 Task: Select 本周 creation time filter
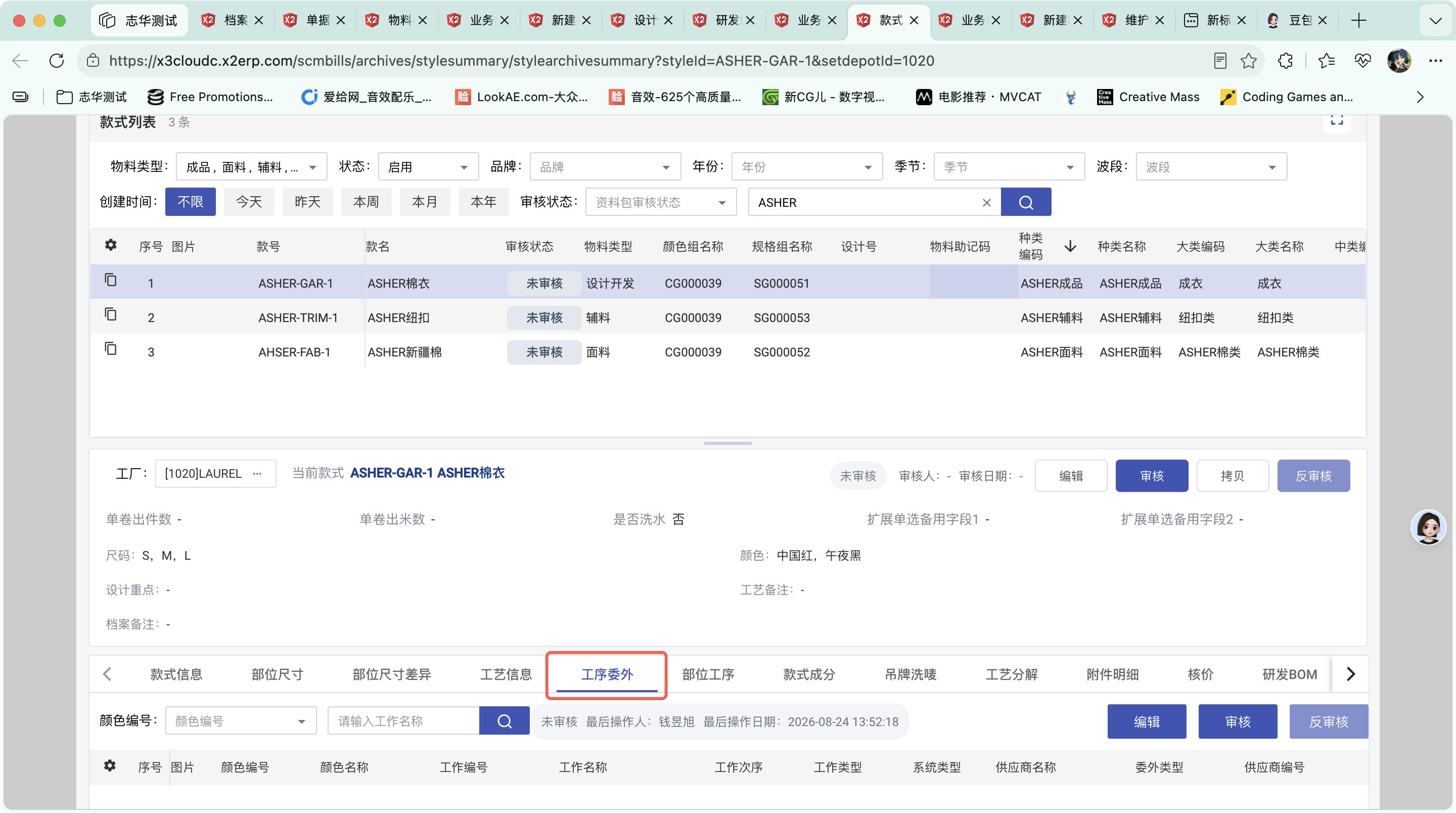tap(366, 202)
